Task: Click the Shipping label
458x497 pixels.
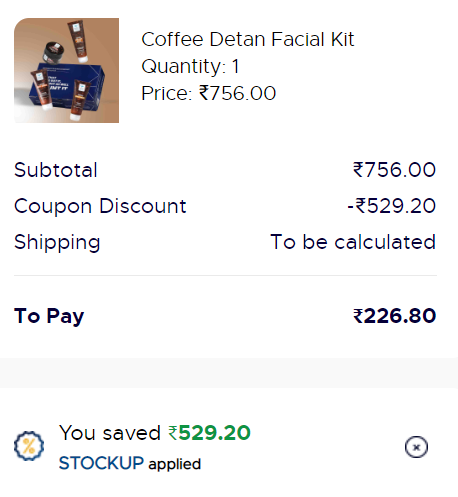Action: tap(57, 242)
